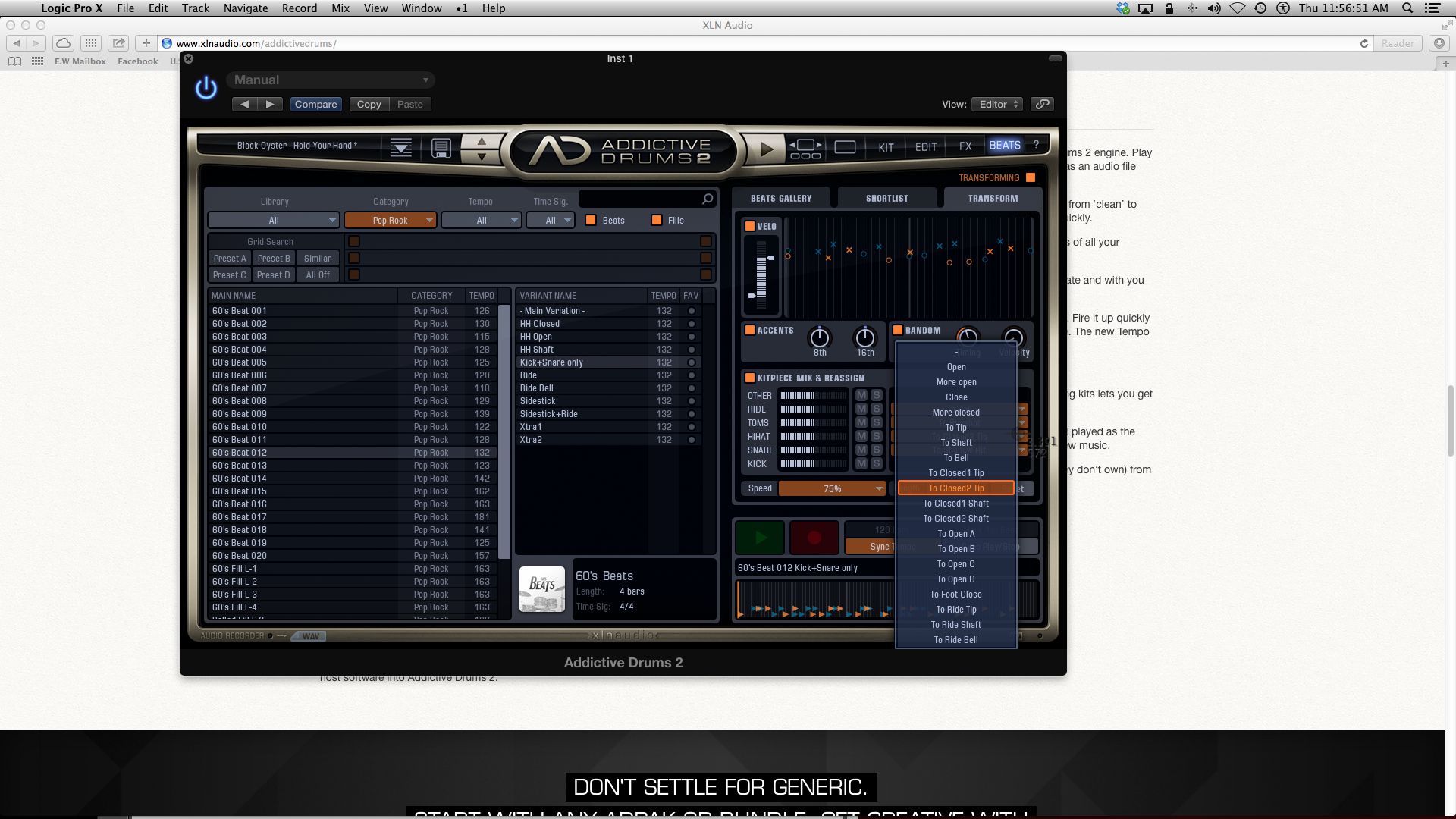Expand the View Editor dropdown
Image resolution: width=1456 pixels, height=819 pixels.
pyautogui.click(x=997, y=104)
